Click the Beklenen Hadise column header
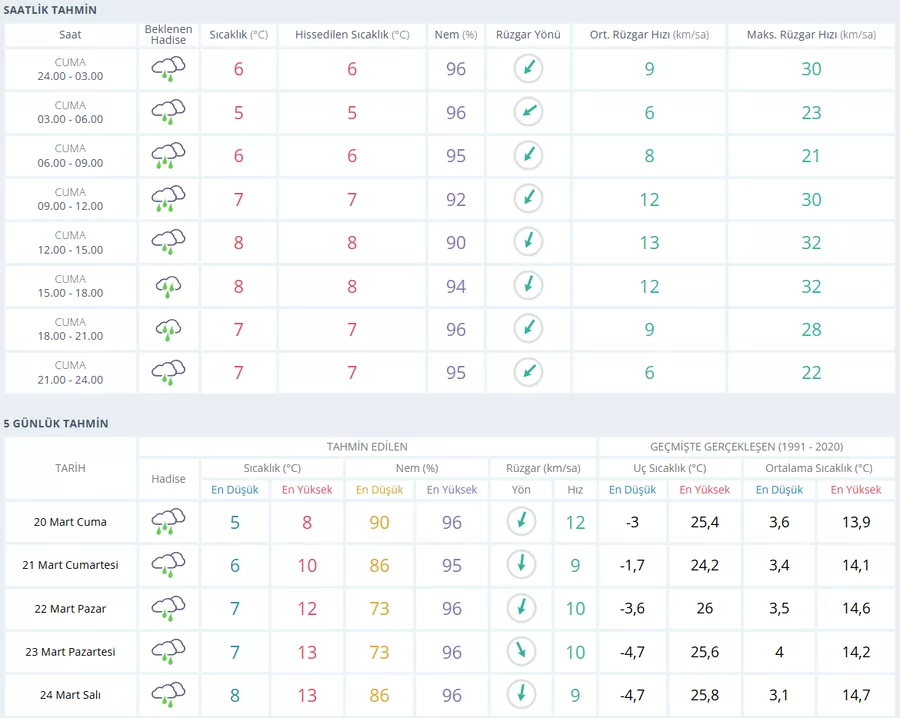This screenshot has width=900, height=718. click(x=168, y=35)
